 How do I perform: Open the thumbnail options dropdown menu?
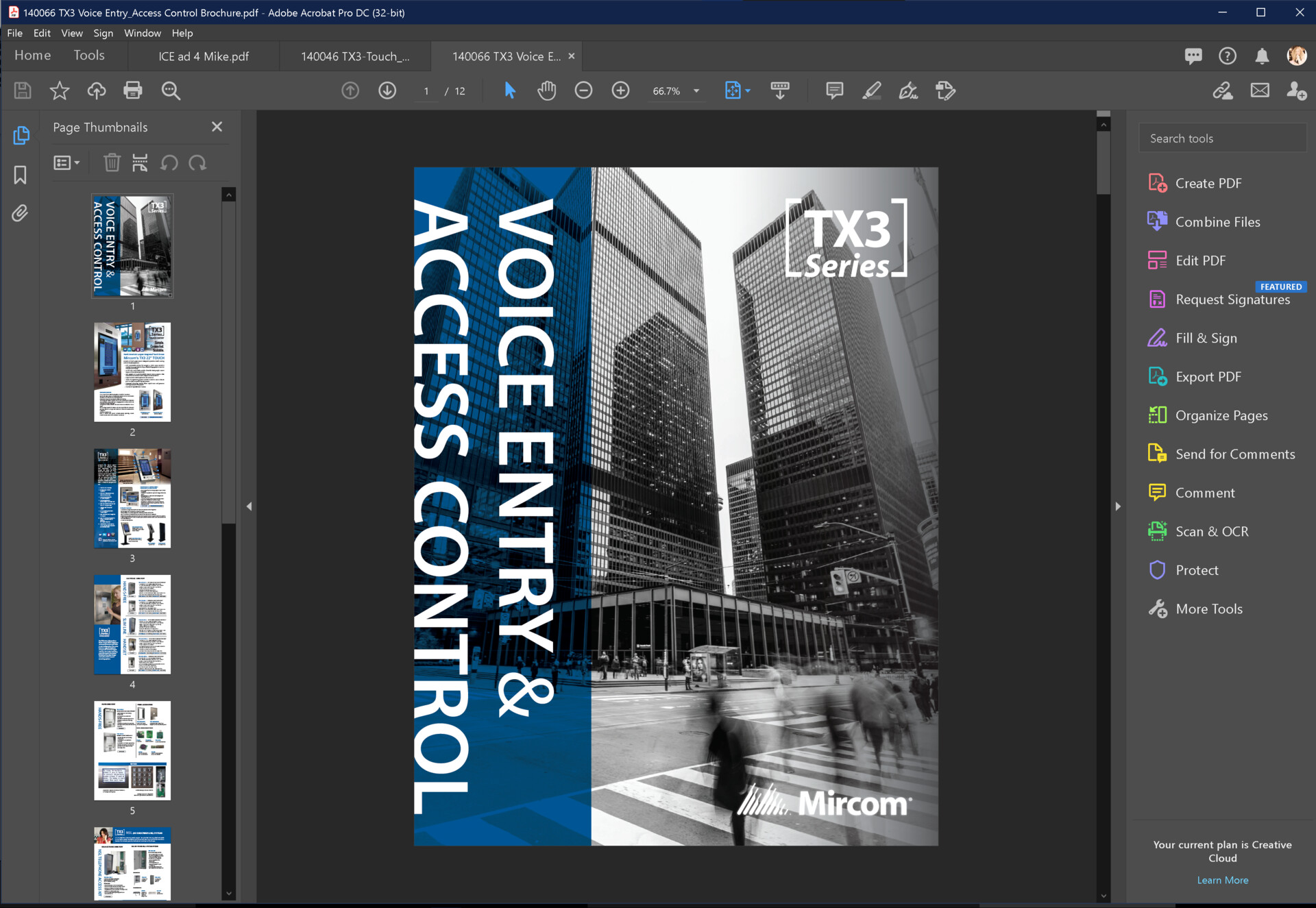click(66, 162)
